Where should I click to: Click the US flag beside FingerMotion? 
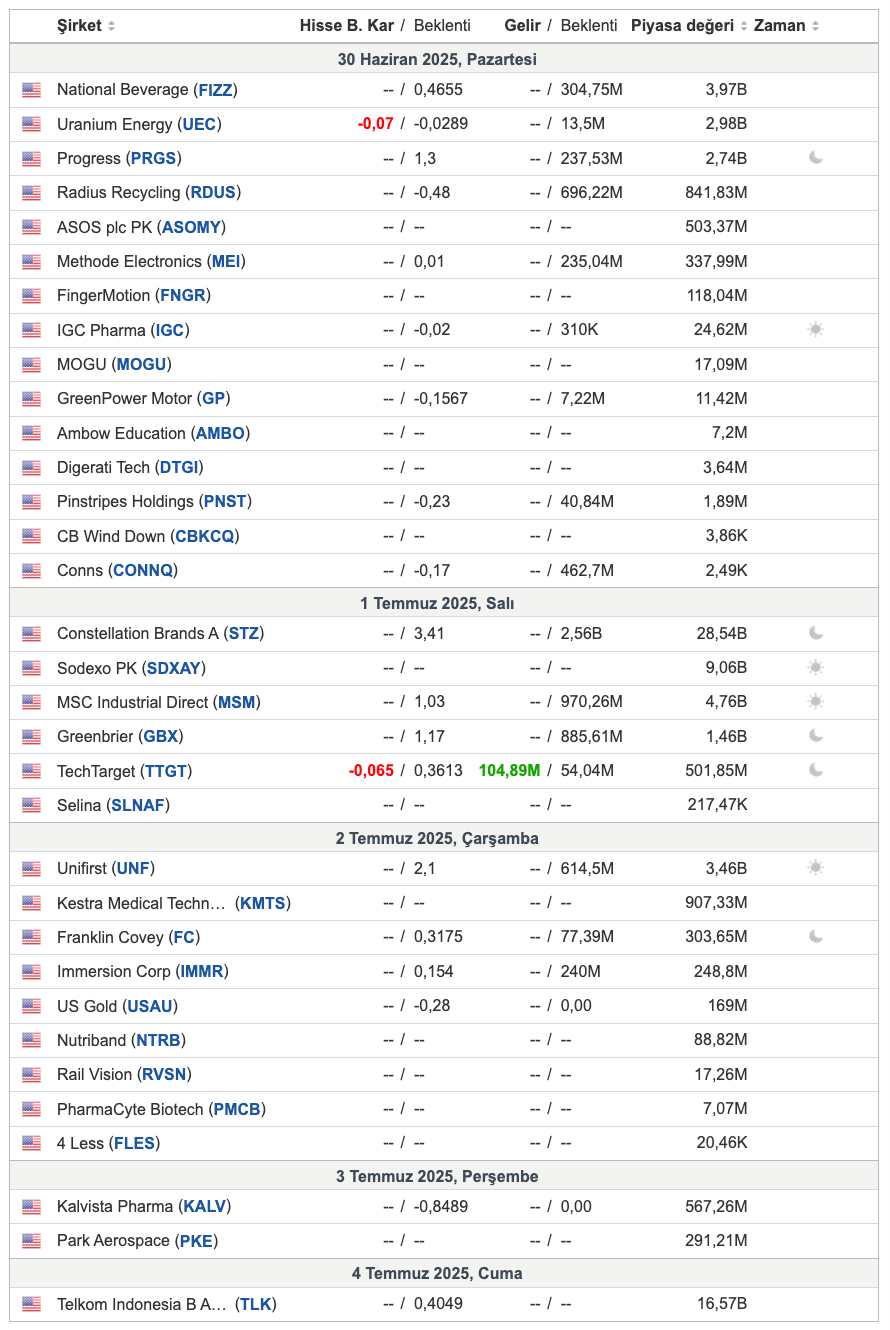click(x=32, y=296)
